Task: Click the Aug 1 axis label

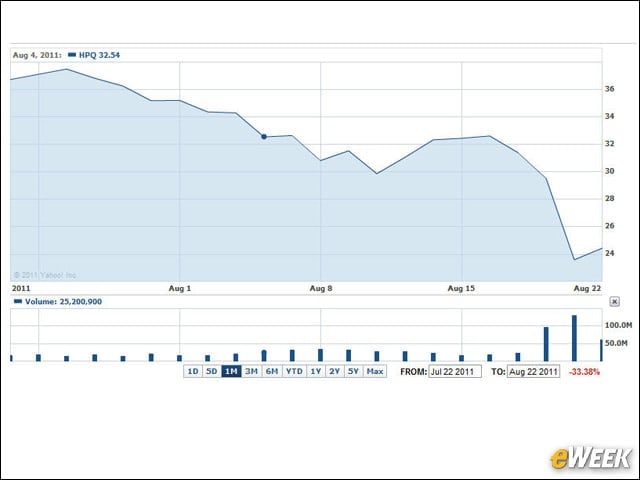Action: (180, 288)
